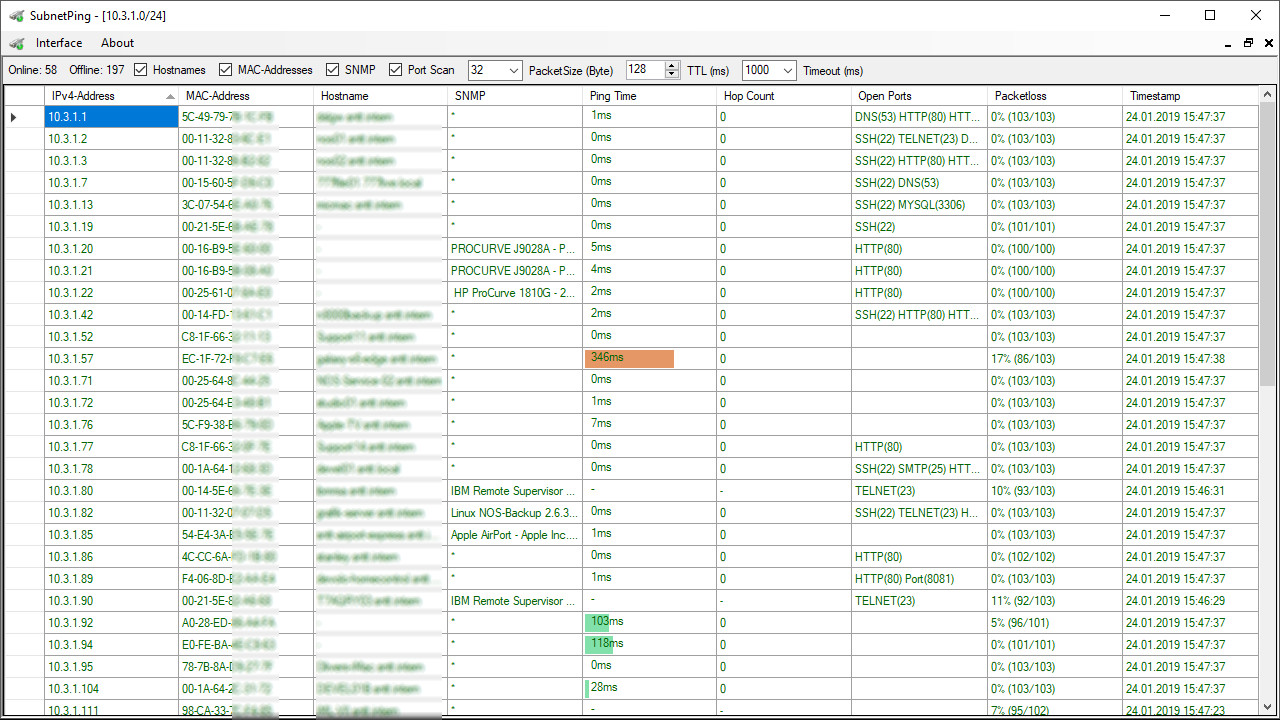The height and width of the screenshot is (720, 1280).
Task: Disable the Hostnames checkbox
Action: (x=141, y=70)
